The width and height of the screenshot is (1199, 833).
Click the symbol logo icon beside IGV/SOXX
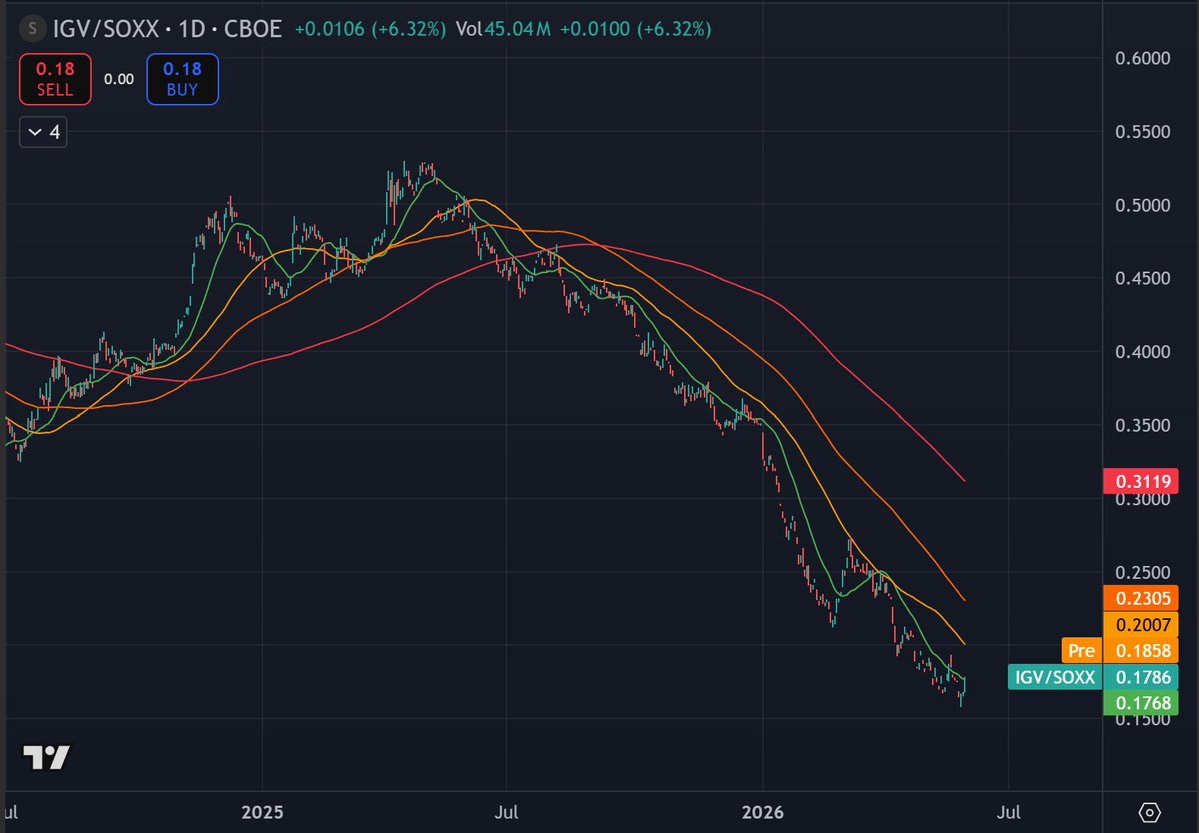click(32, 29)
